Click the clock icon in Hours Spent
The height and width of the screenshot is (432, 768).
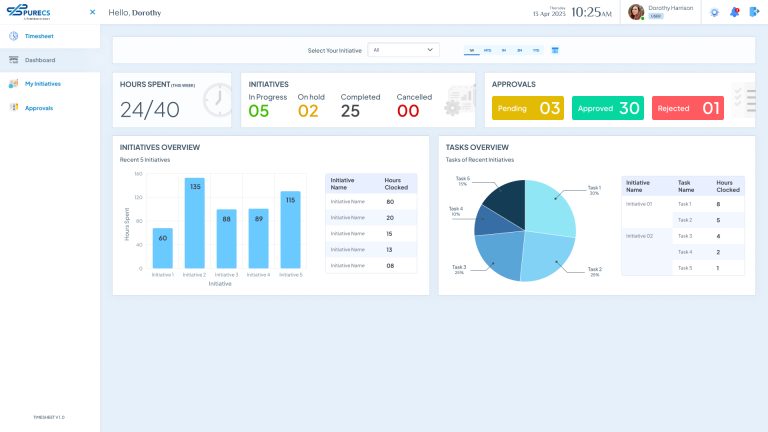[216, 100]
